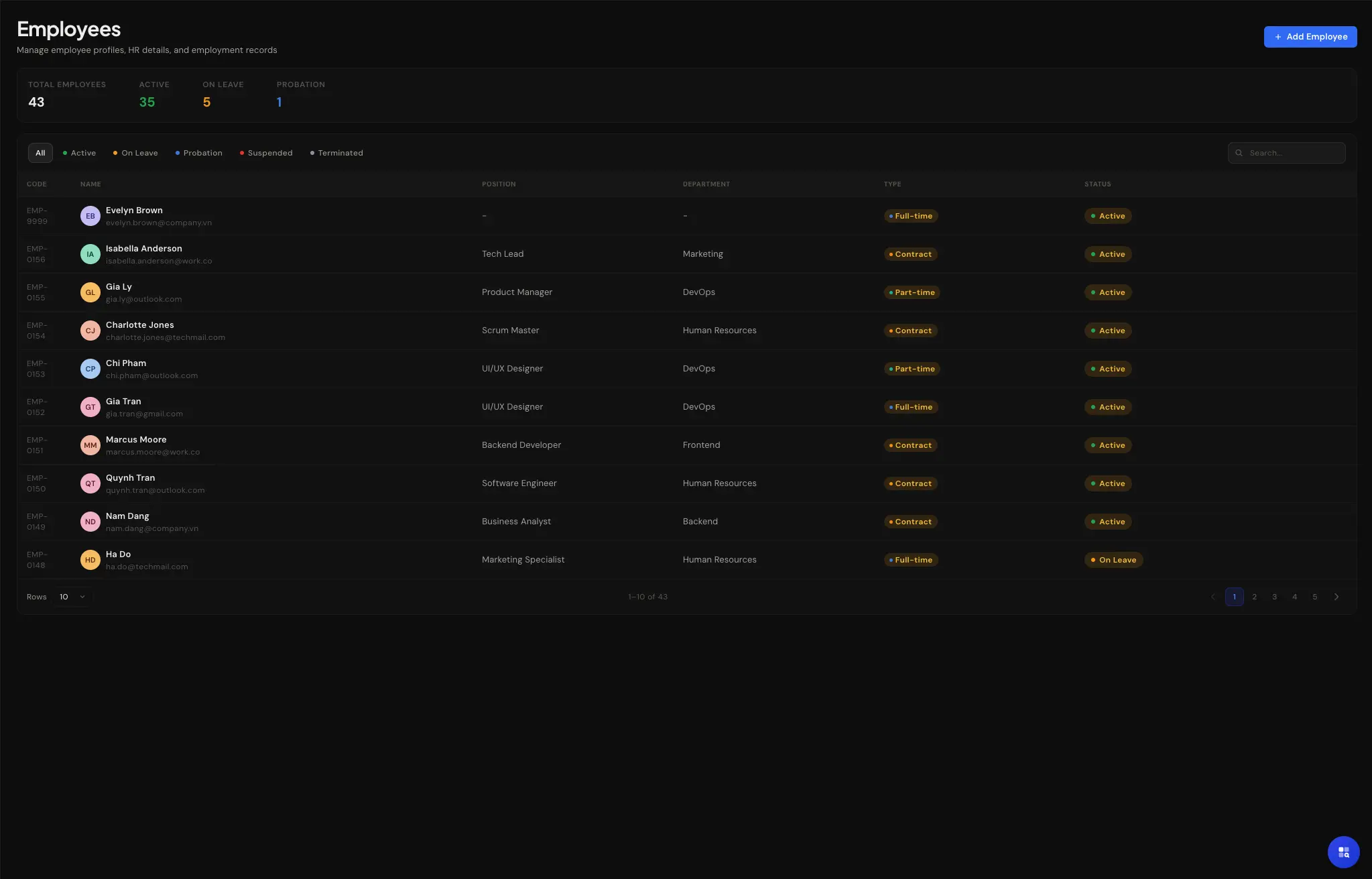
Task: Click Ha Do's HD avatar icon
Action: (90, 560)
